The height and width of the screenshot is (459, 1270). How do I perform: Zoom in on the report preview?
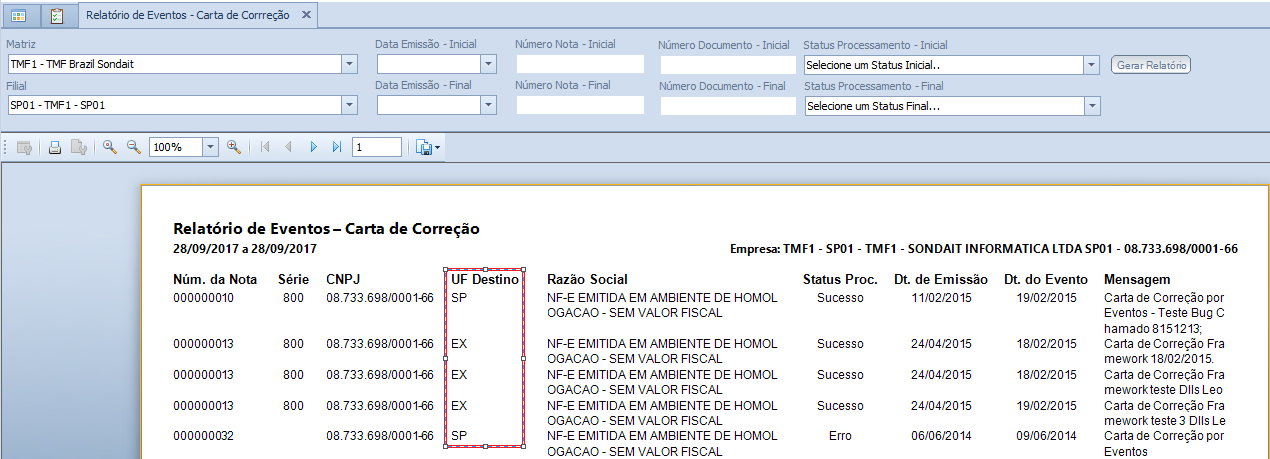tap(234, 147)
